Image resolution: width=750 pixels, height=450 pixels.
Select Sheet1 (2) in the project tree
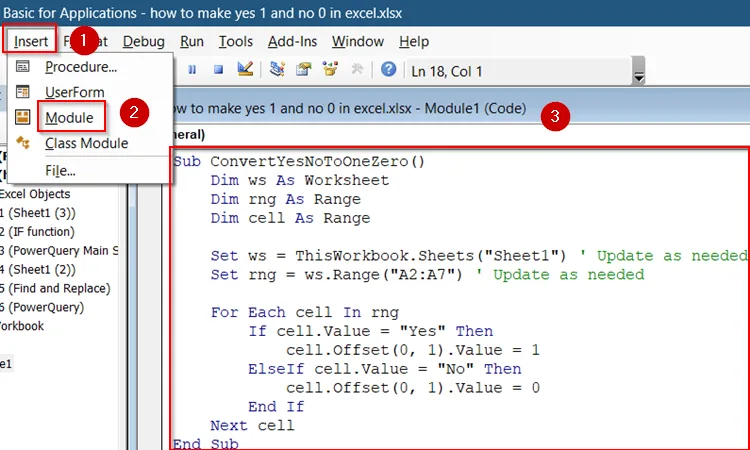[37, 269]
